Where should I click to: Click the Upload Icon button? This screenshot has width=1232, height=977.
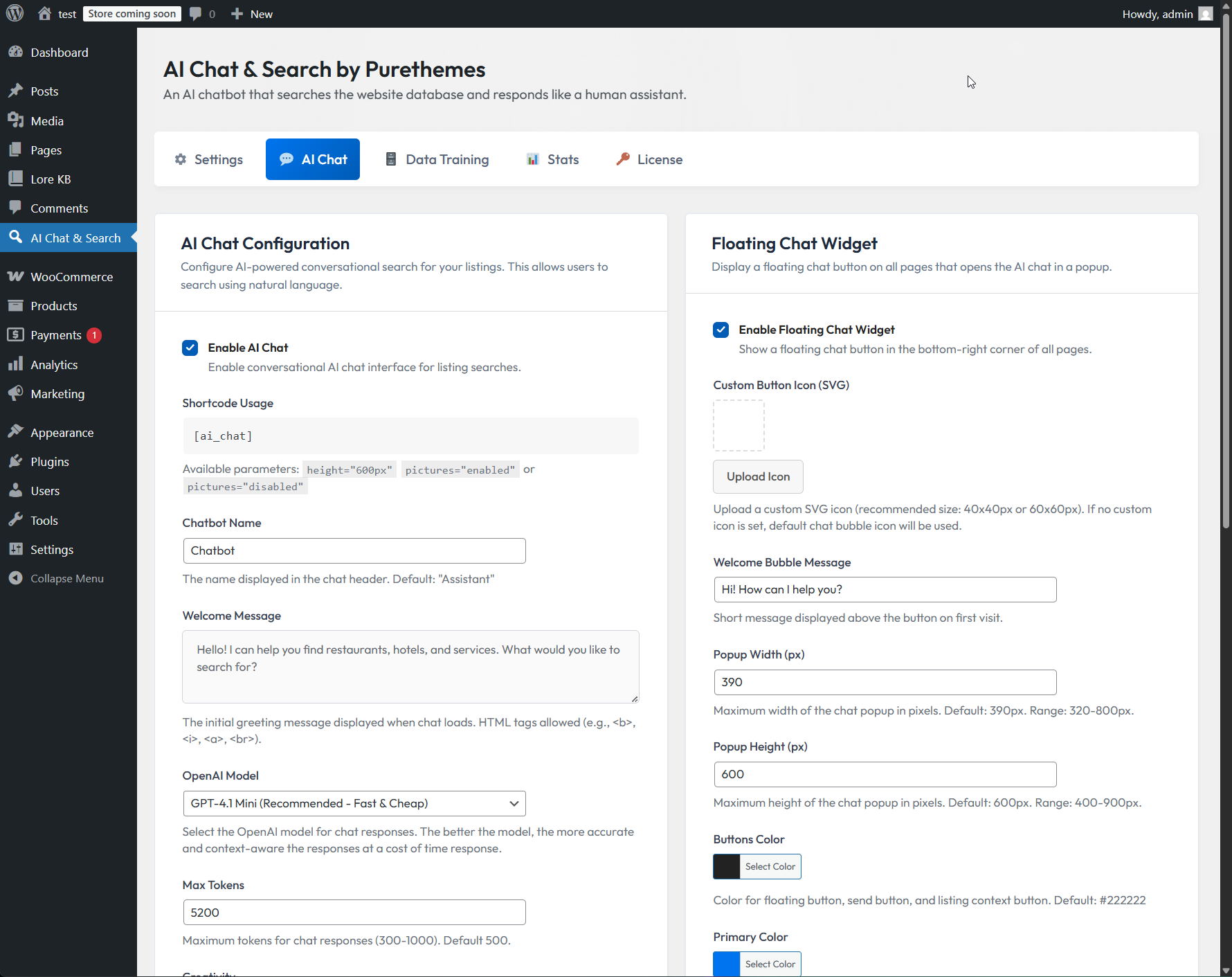[758, 476]
